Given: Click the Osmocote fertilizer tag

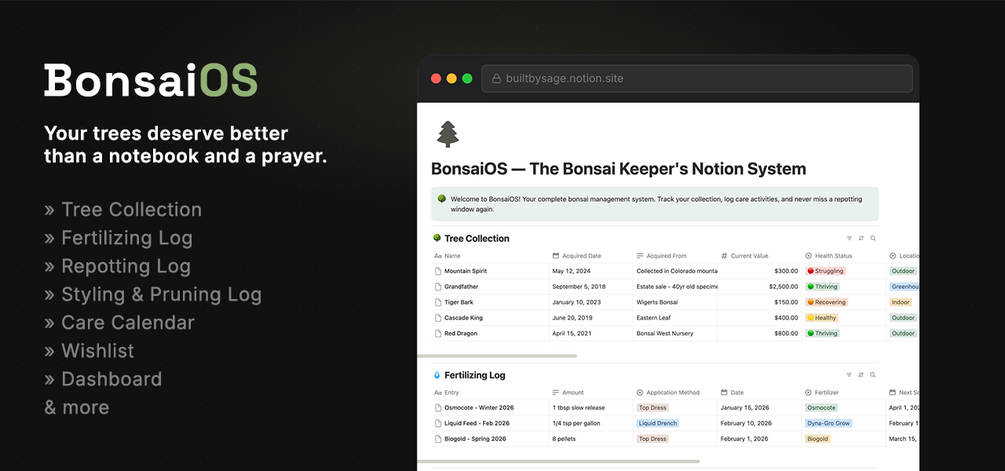Looking at the screenshot, I should (x=822, y=408).
